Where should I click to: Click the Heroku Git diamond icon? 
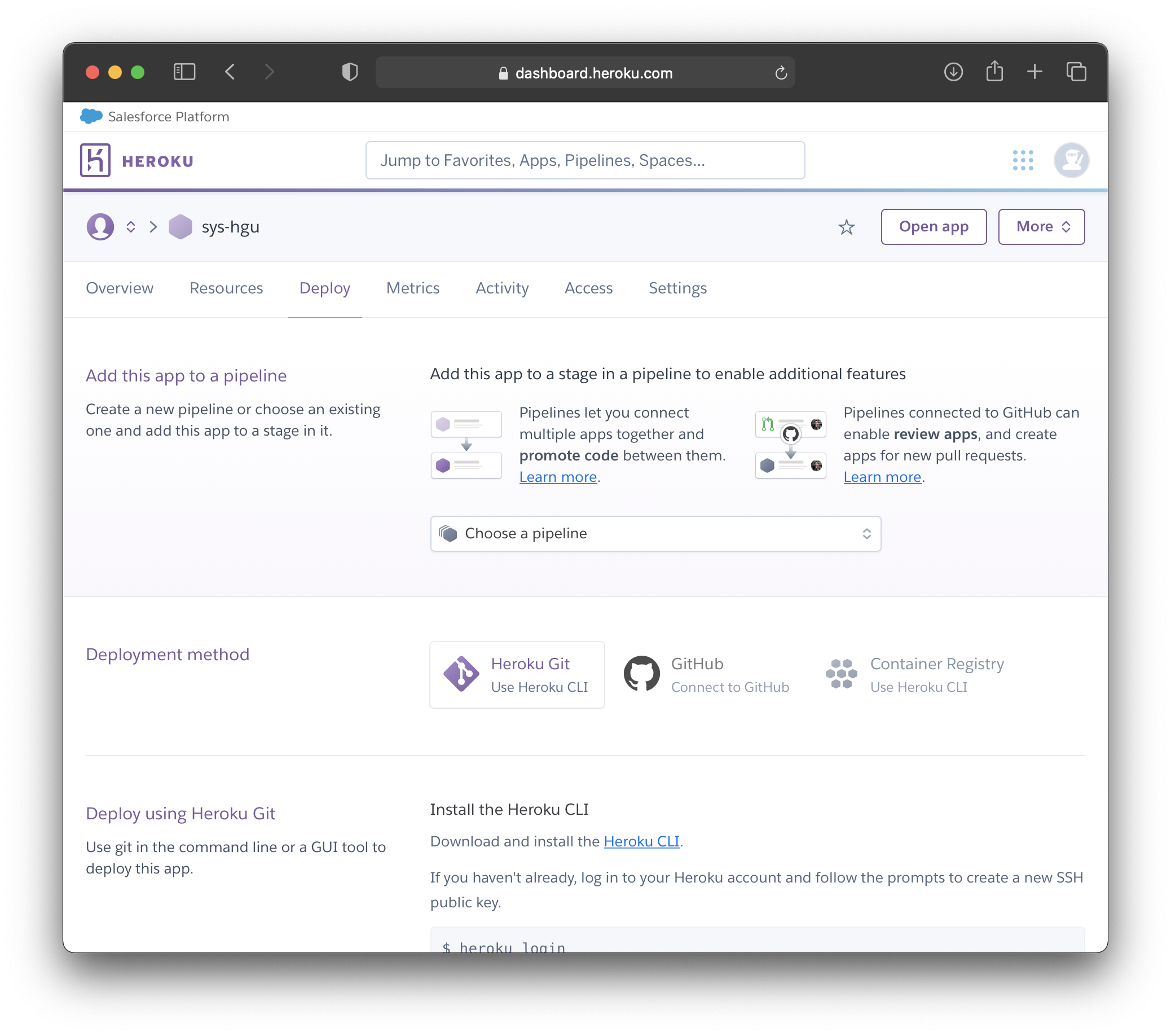(x=461, y=674)
